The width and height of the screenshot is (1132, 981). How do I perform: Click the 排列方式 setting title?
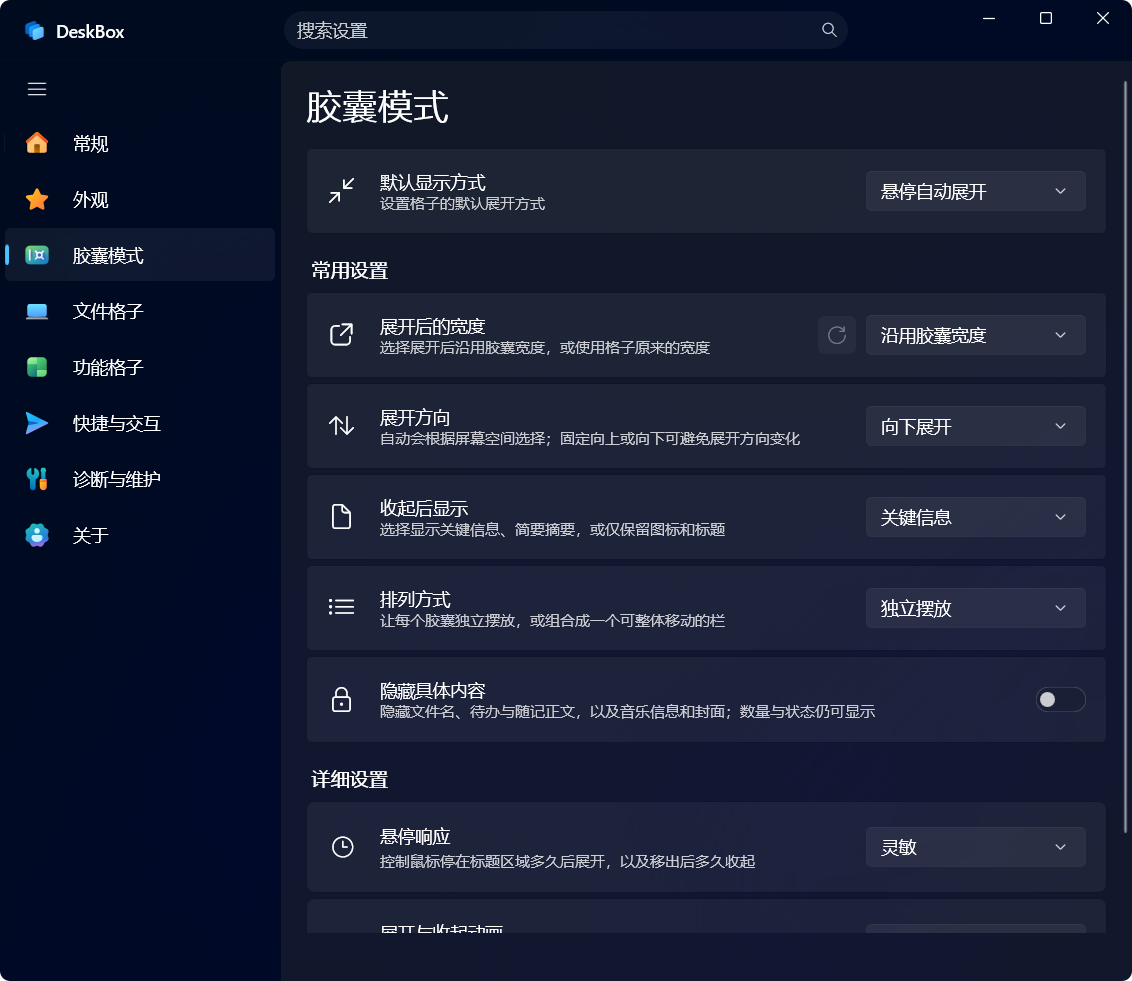click(x=415, y=599)
